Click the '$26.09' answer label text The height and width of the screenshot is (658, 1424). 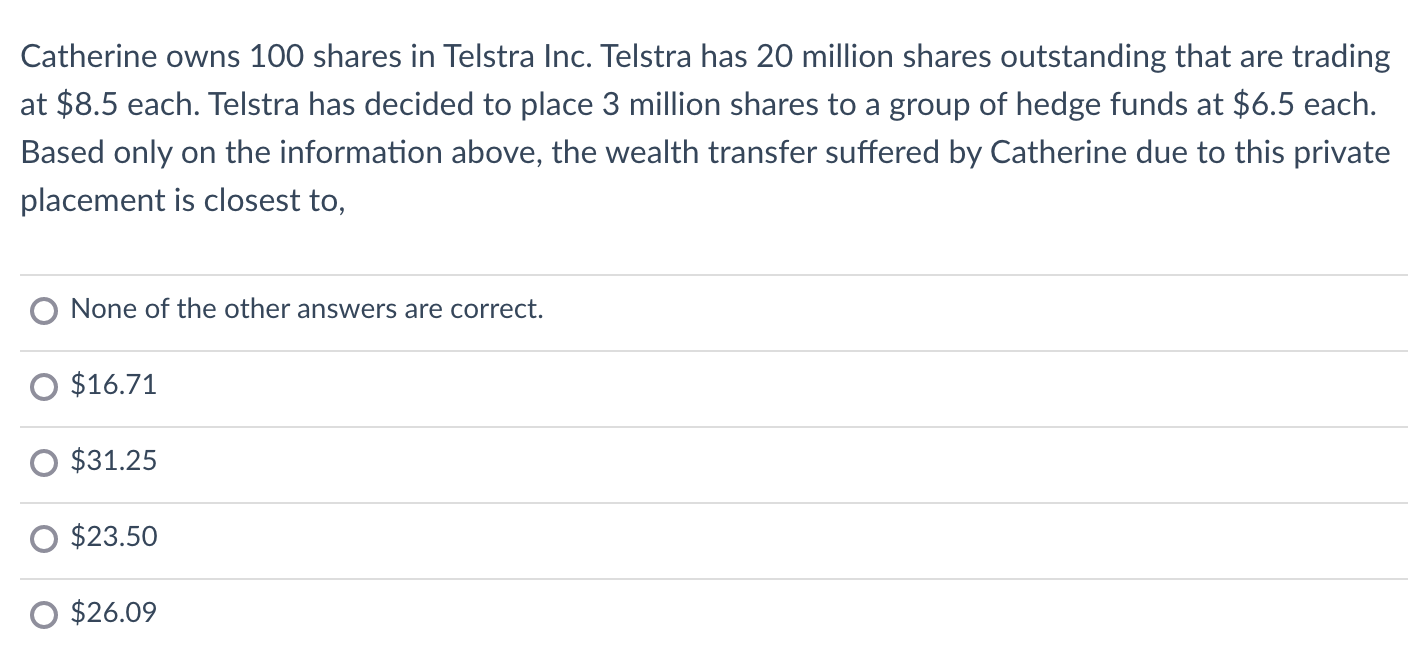point(114,613)
